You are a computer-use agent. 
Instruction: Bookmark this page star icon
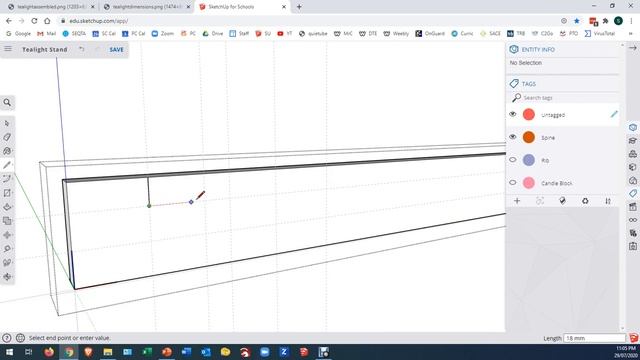pyautogui.click(x=577, y=21)
